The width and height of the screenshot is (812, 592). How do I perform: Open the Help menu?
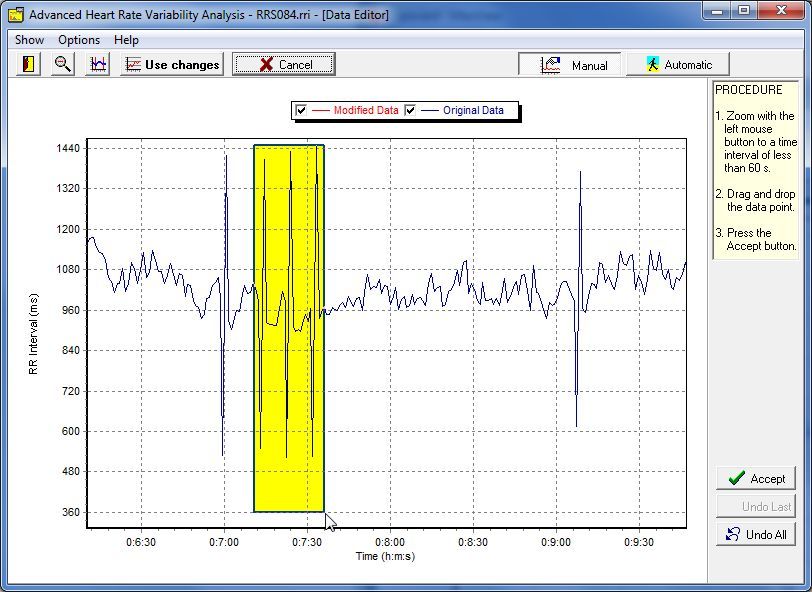[126, 40]
